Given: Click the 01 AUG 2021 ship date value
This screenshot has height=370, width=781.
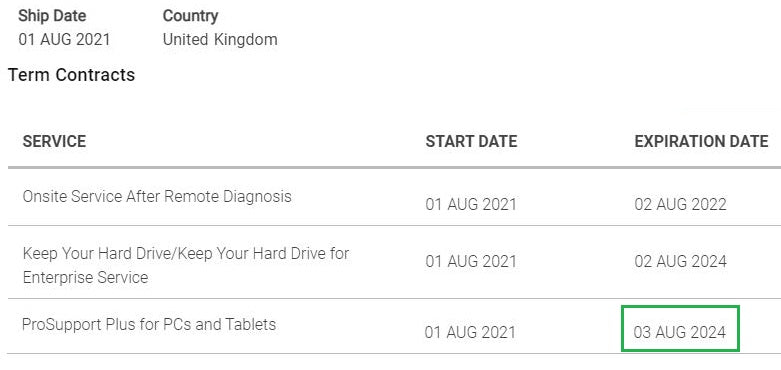Looking at the screenshot, I should 64,39.
